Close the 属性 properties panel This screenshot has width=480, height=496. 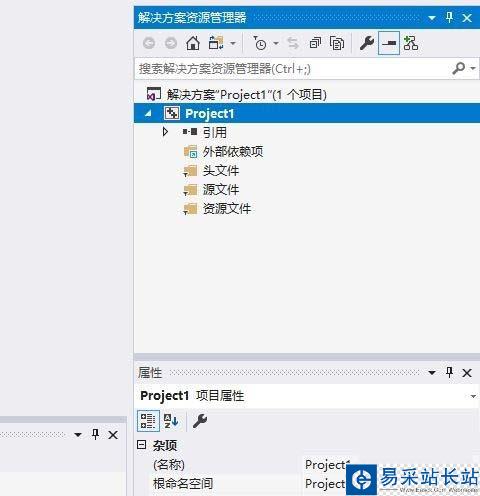(467, 373)
